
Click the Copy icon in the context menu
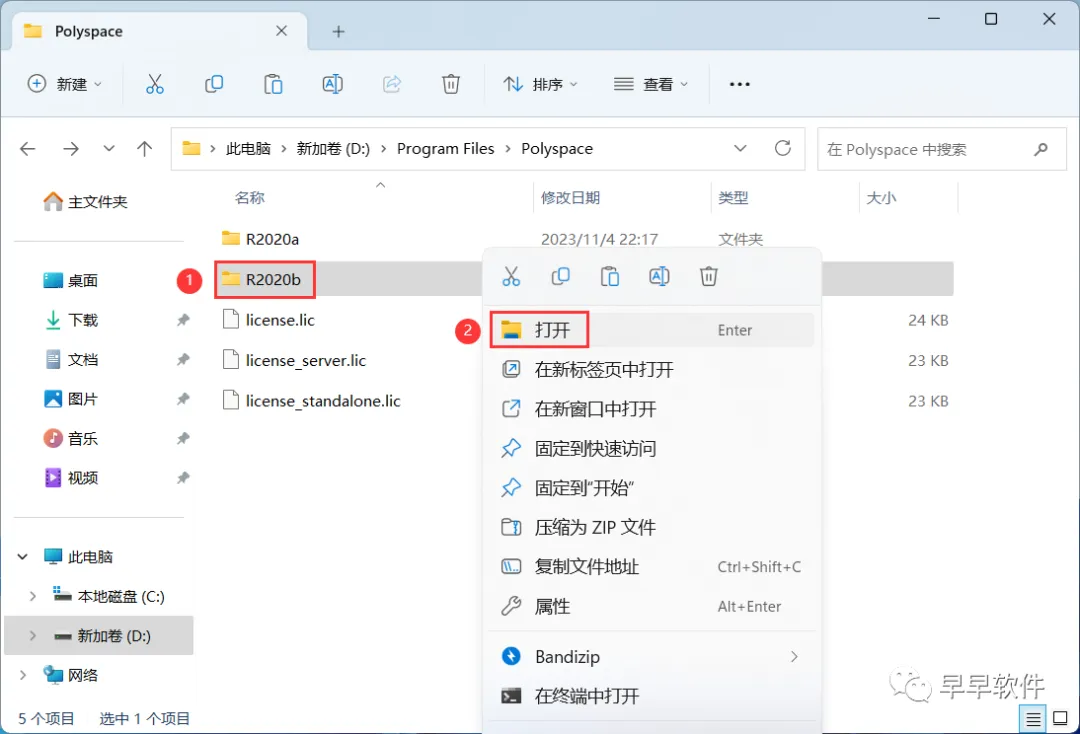561,277
